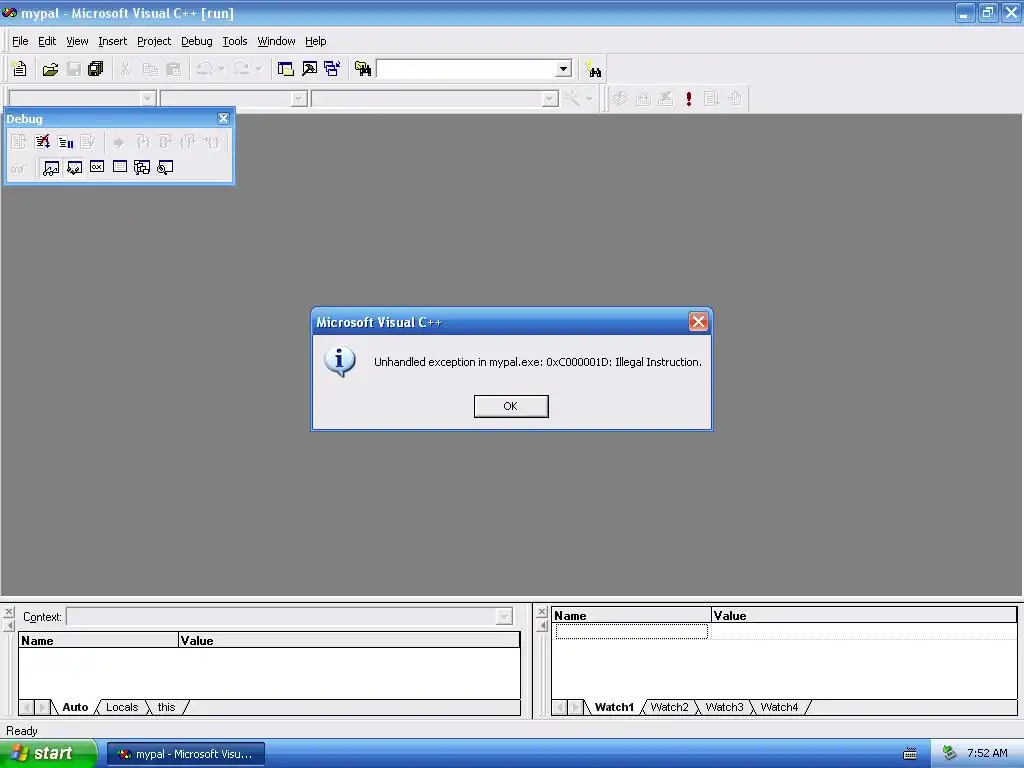Click the Run to Cursor icon
The width and height of the screenshot is (1024, 768).
[x=211, y=142]
